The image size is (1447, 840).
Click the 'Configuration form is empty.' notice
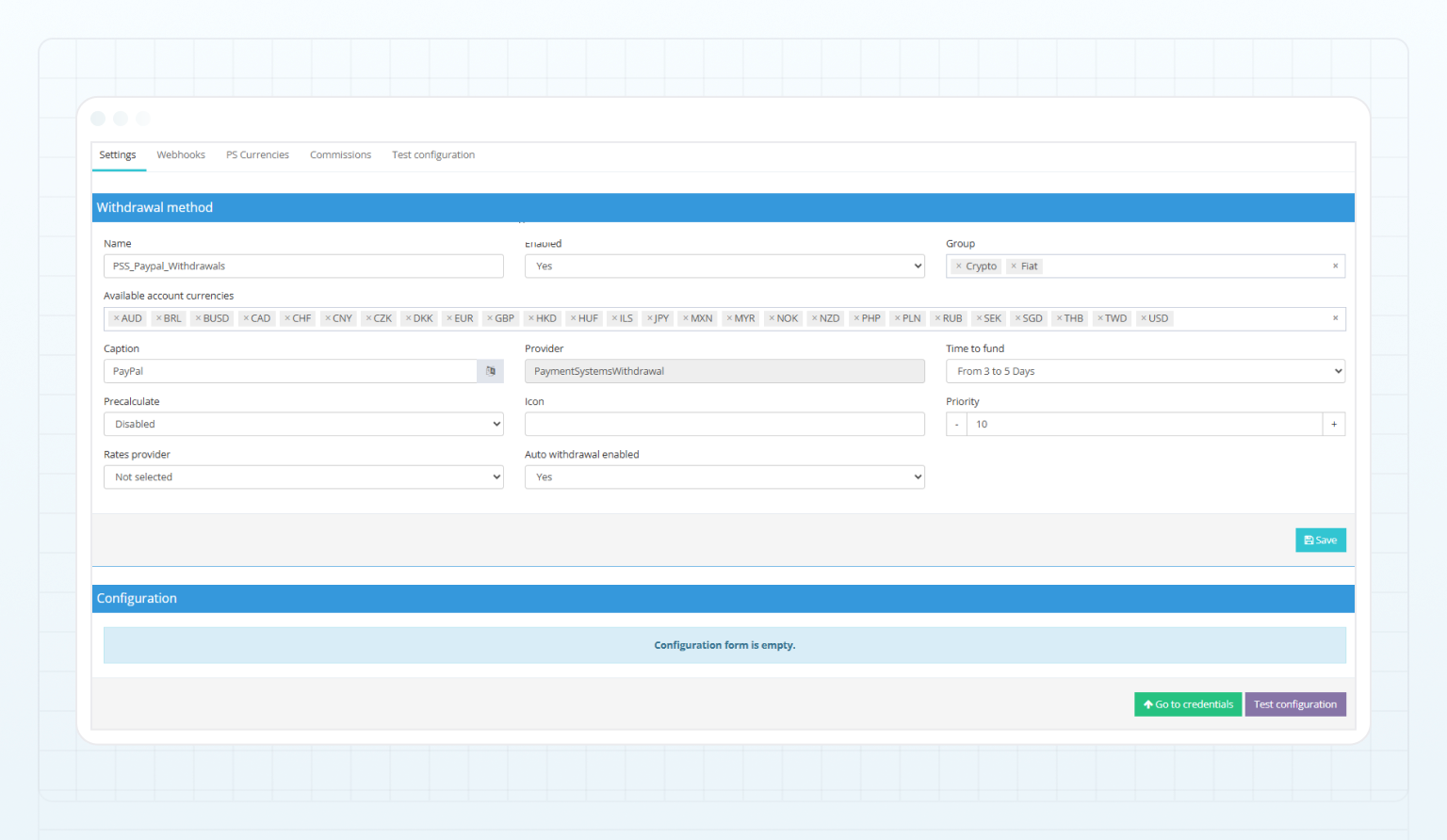724,645
